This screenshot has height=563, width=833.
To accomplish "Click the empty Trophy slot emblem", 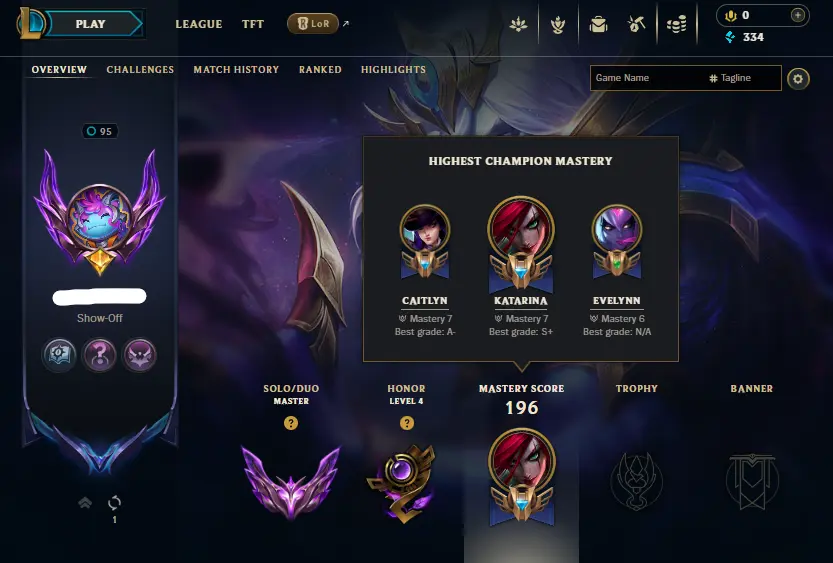I will pos(636,481).
